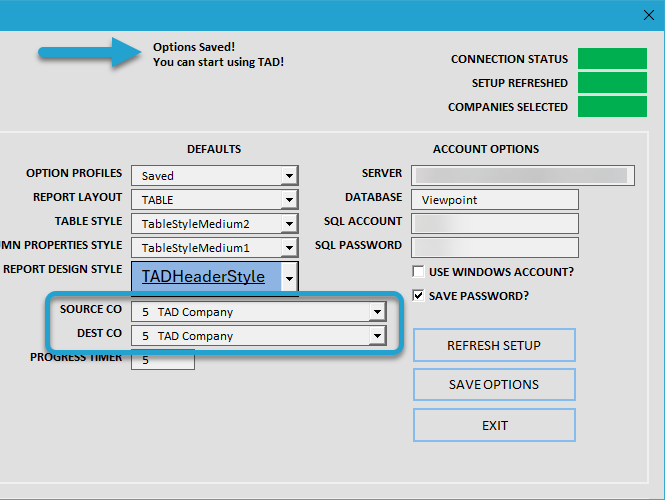Click '5 TAD Company' in Dest Co
Screen dimensions: 665x500
point(187,336)
